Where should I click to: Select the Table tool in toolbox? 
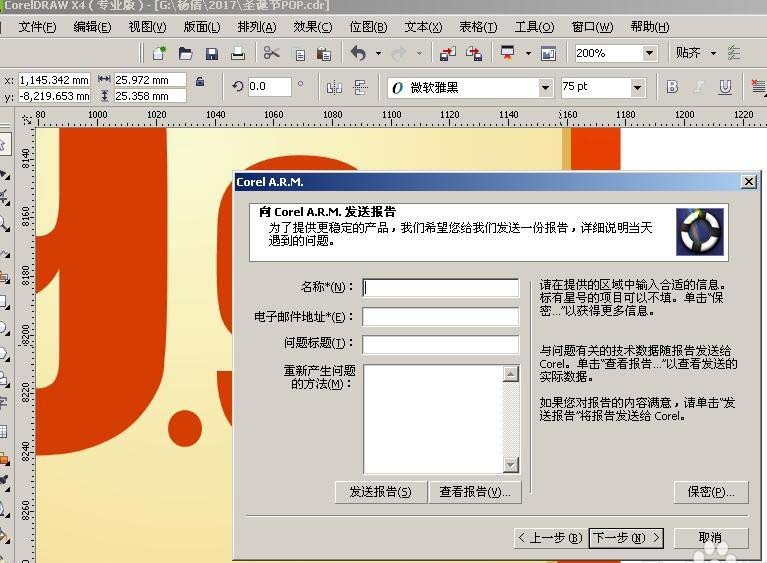click(x=4, y=431)
